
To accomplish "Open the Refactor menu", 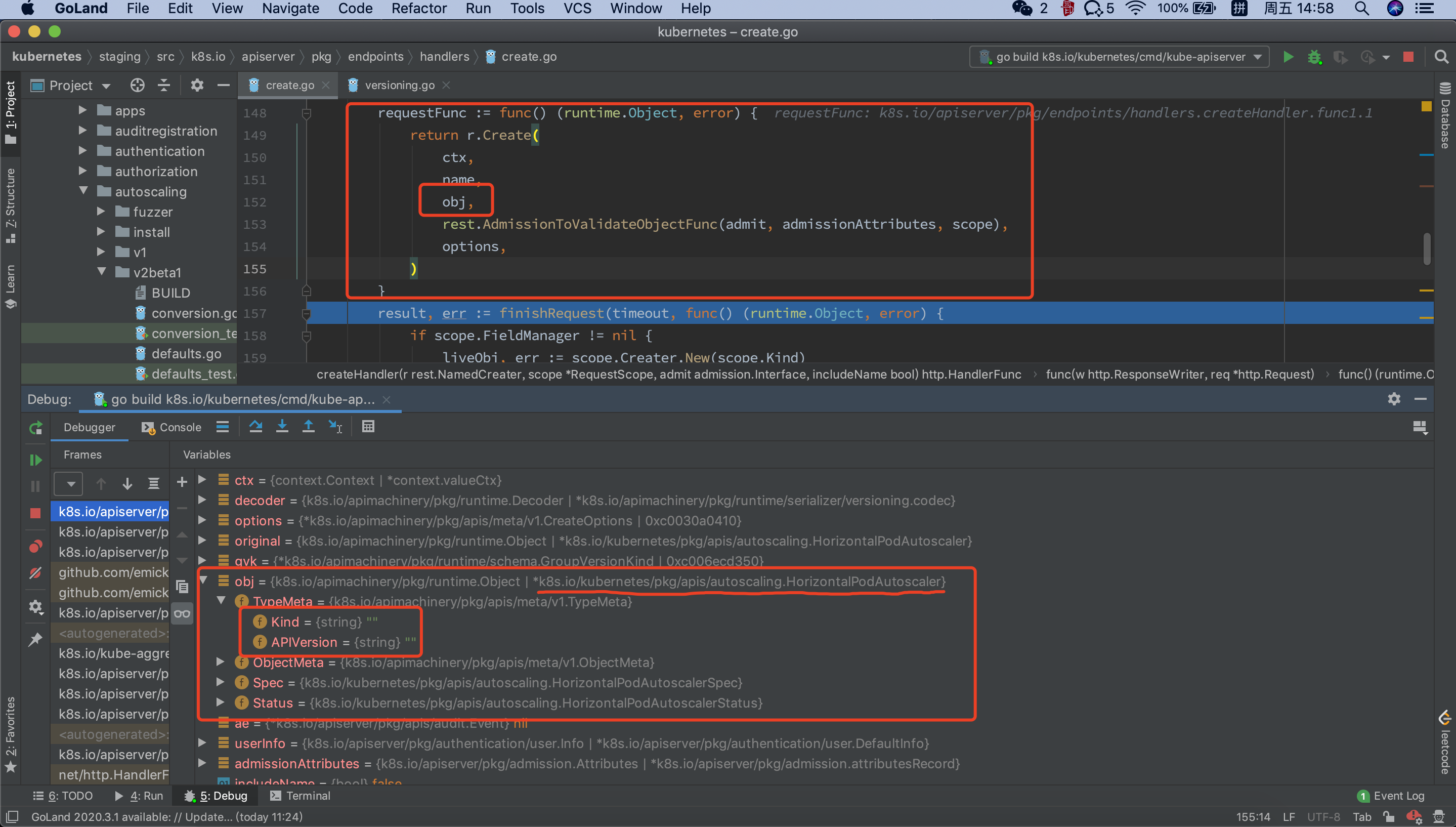I will [419, 9].
